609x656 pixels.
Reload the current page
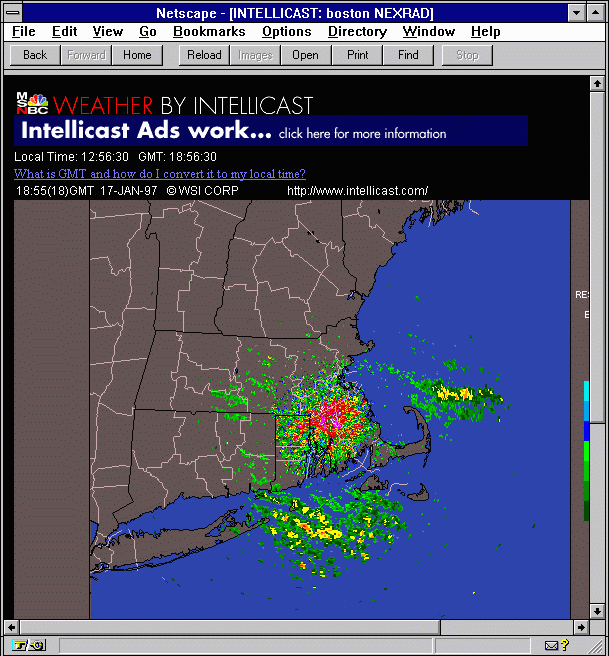pyautogui.click(x=205, y=55)
